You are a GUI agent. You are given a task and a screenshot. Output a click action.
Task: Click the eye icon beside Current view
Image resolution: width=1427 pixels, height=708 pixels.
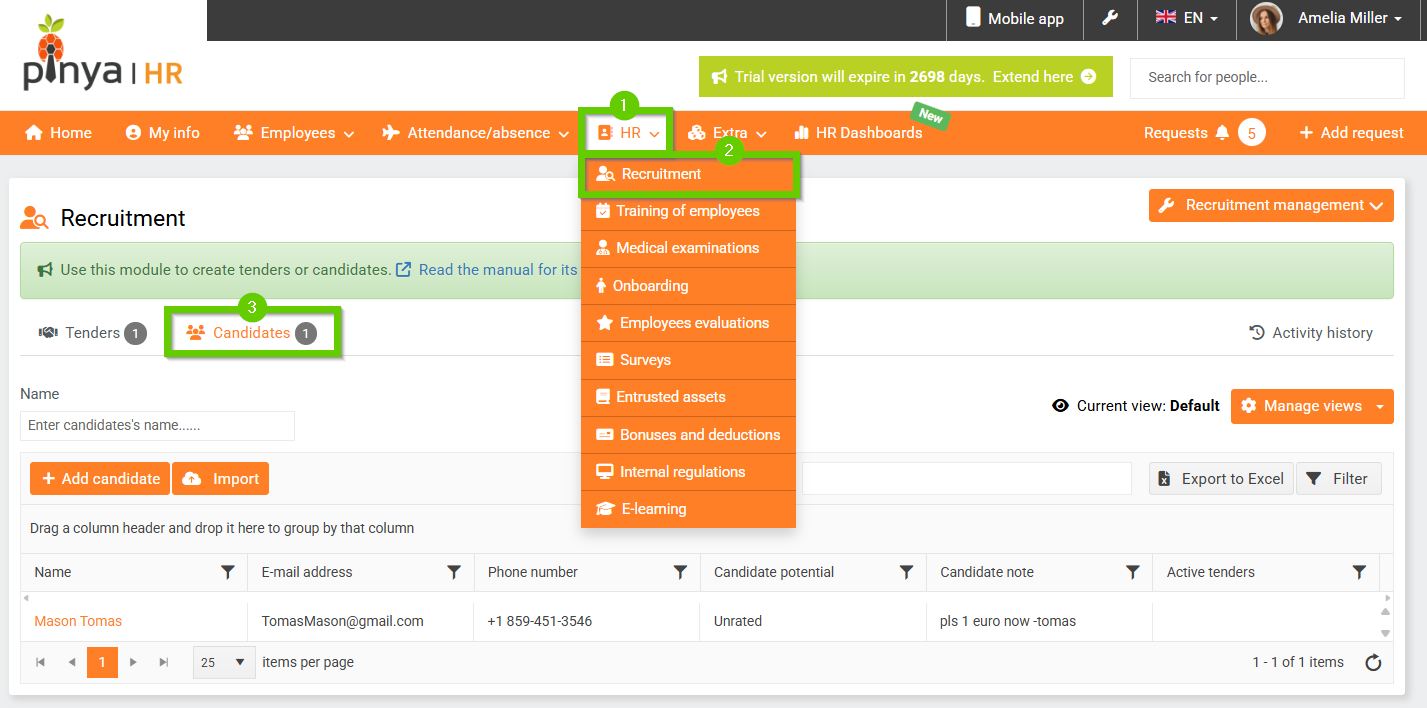click(x=1061, y=406)
